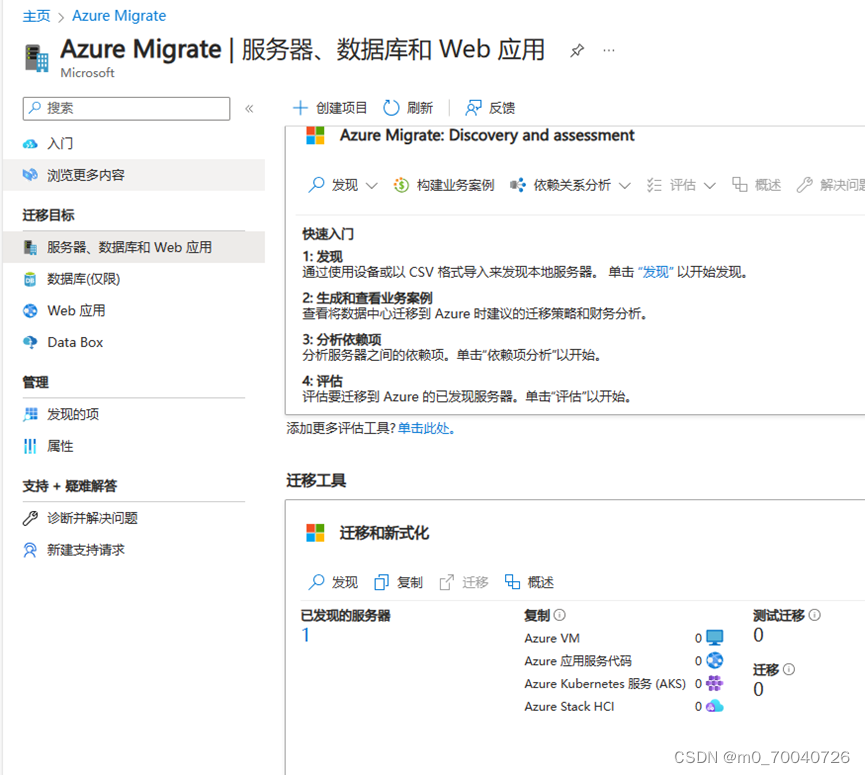Image resolution: width=865 pixels, height=775 pixels.
Task: Click 刷新 button
Action: click(x=408, y=108)
